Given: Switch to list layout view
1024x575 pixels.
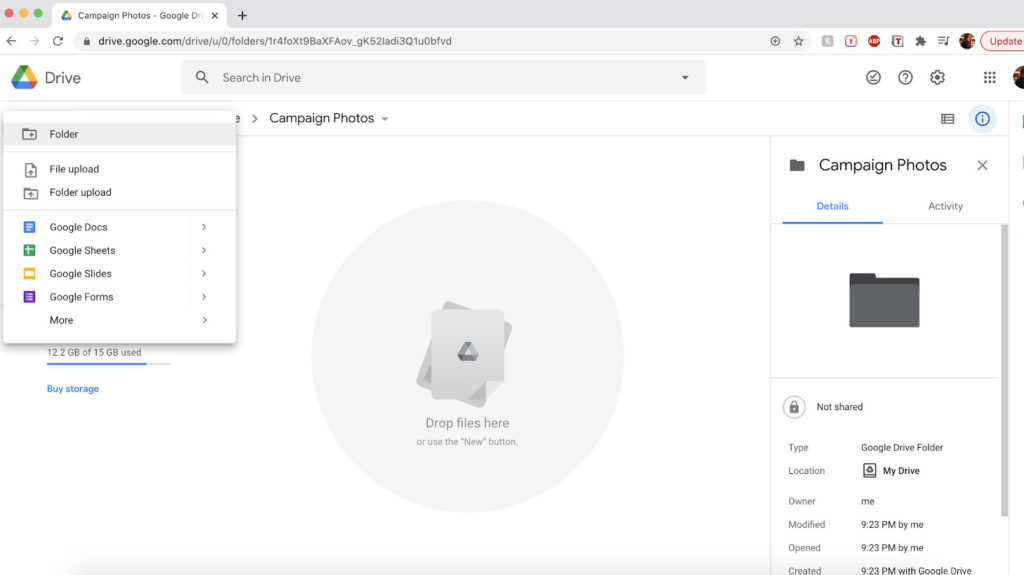Looking at the screenshot, I should 948,118.
